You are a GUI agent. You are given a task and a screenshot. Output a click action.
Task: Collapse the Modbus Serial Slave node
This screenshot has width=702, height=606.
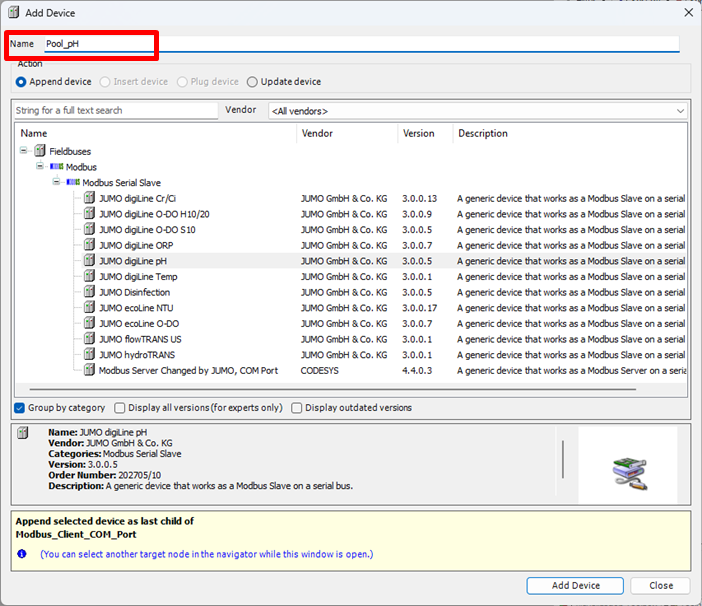[x=56, y=182]
